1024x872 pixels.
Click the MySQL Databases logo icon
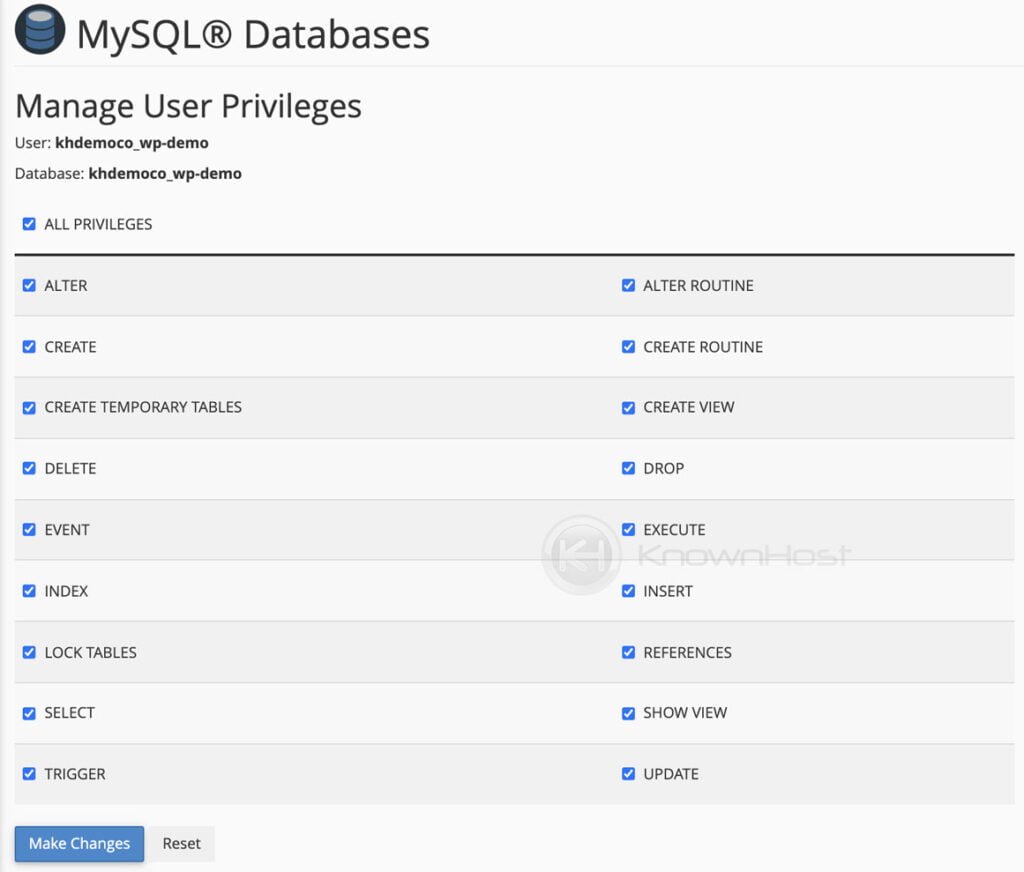point(40,29)
